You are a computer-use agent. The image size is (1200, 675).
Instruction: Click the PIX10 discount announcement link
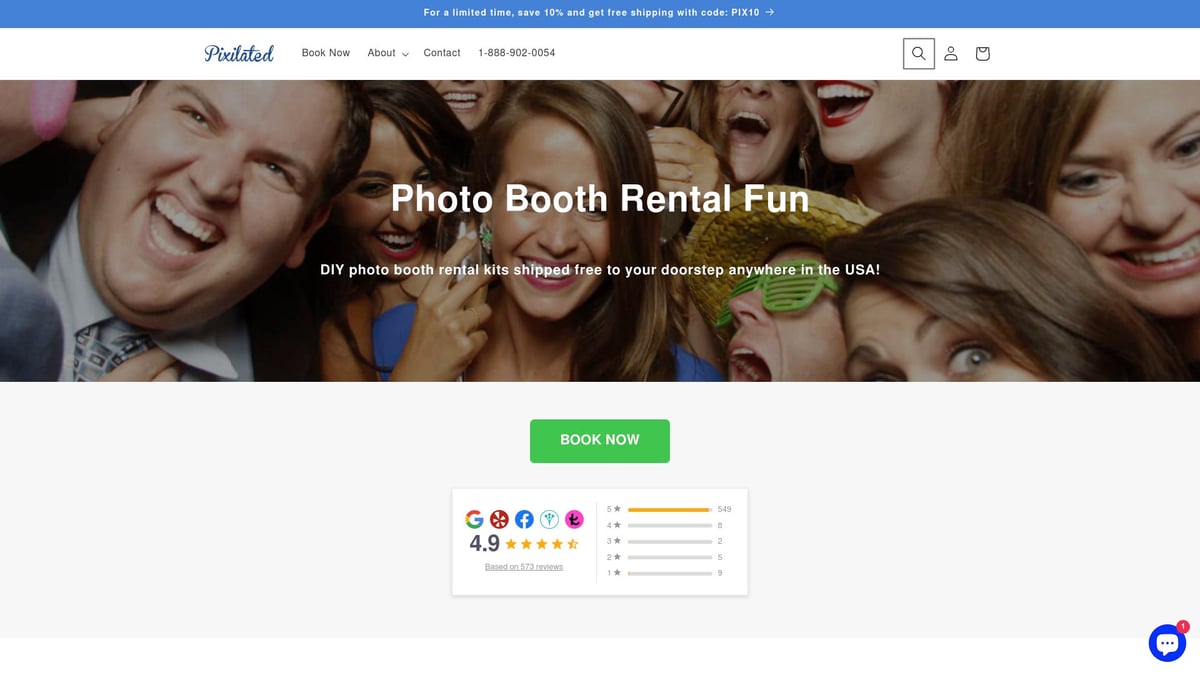click(x=600, y=13)
